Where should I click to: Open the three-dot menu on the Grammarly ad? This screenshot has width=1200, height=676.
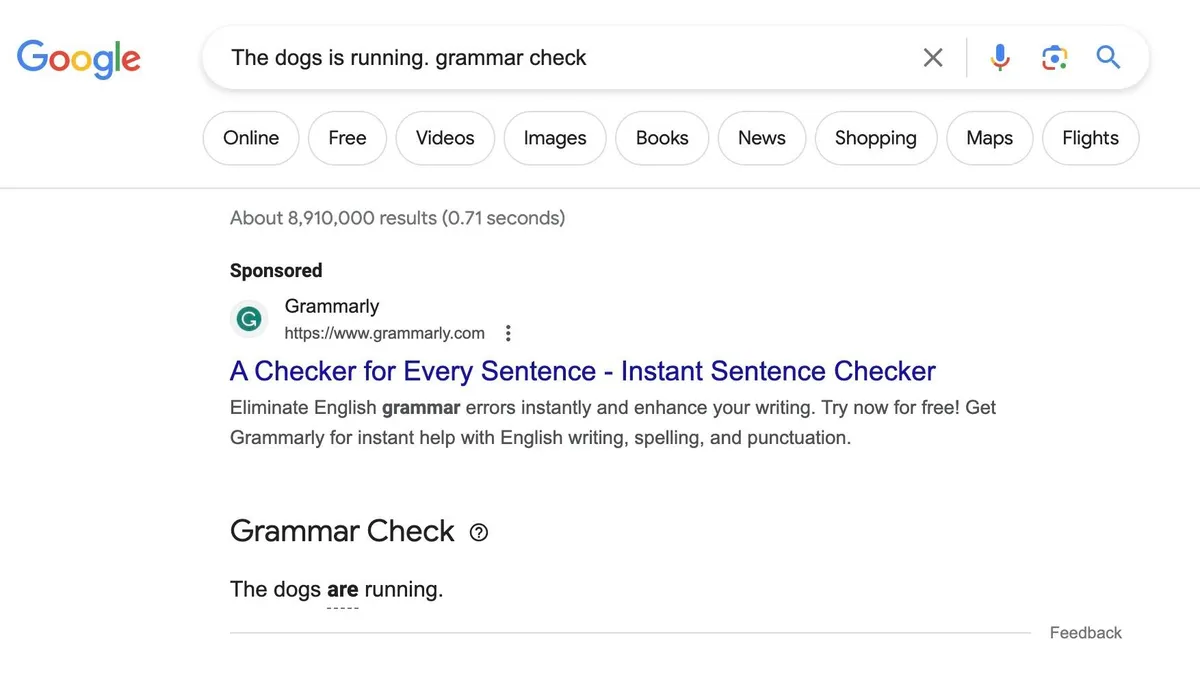[508, 332]
